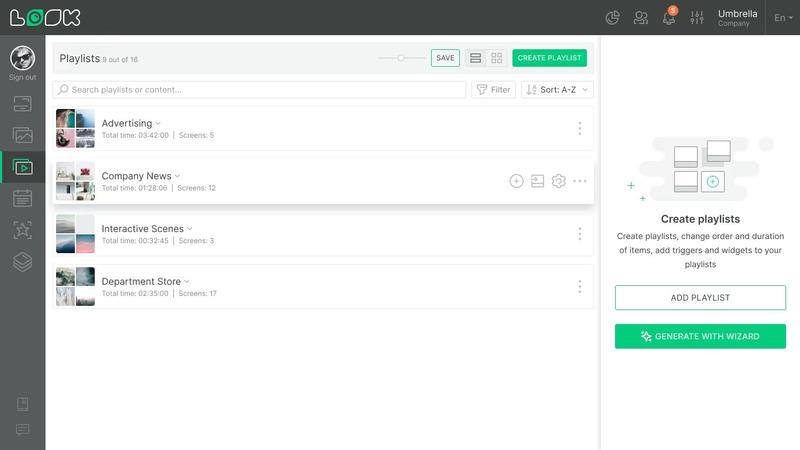Switch to the list view layout
The height and width of the screenshot is (450, 800).
[x=476, y=58]
